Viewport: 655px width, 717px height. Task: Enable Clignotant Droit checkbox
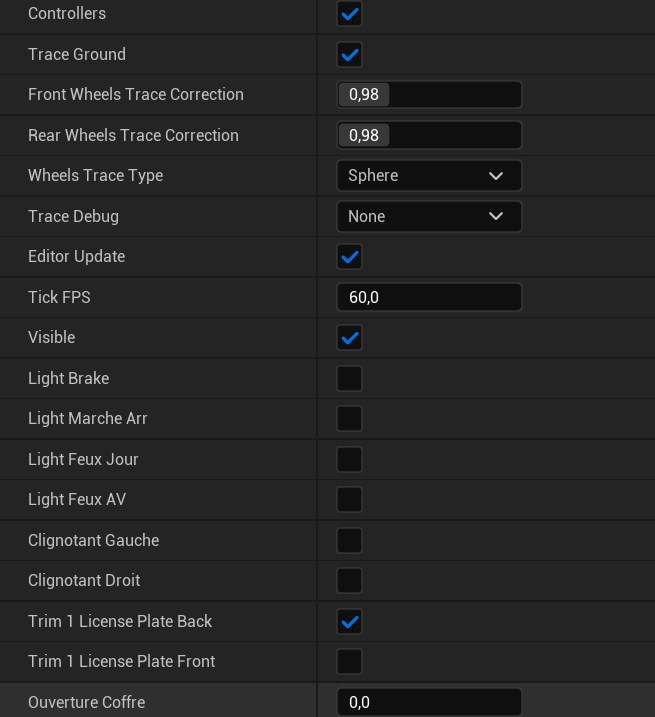coord(349,581)
